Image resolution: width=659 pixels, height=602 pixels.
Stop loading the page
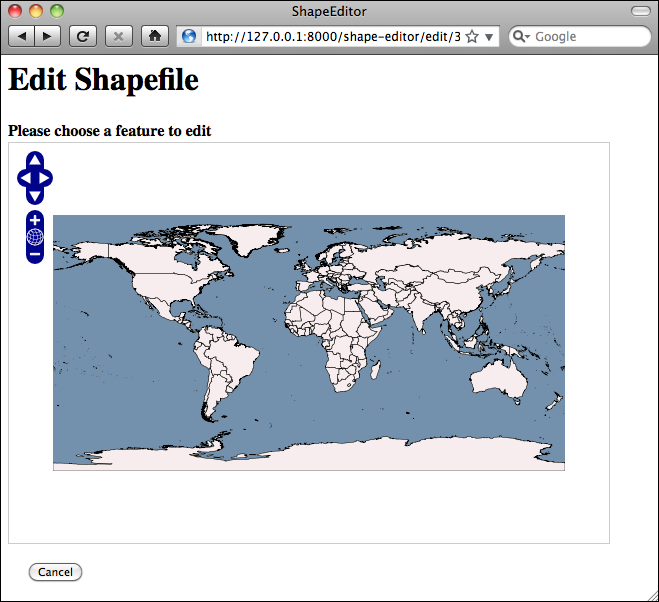119,37
